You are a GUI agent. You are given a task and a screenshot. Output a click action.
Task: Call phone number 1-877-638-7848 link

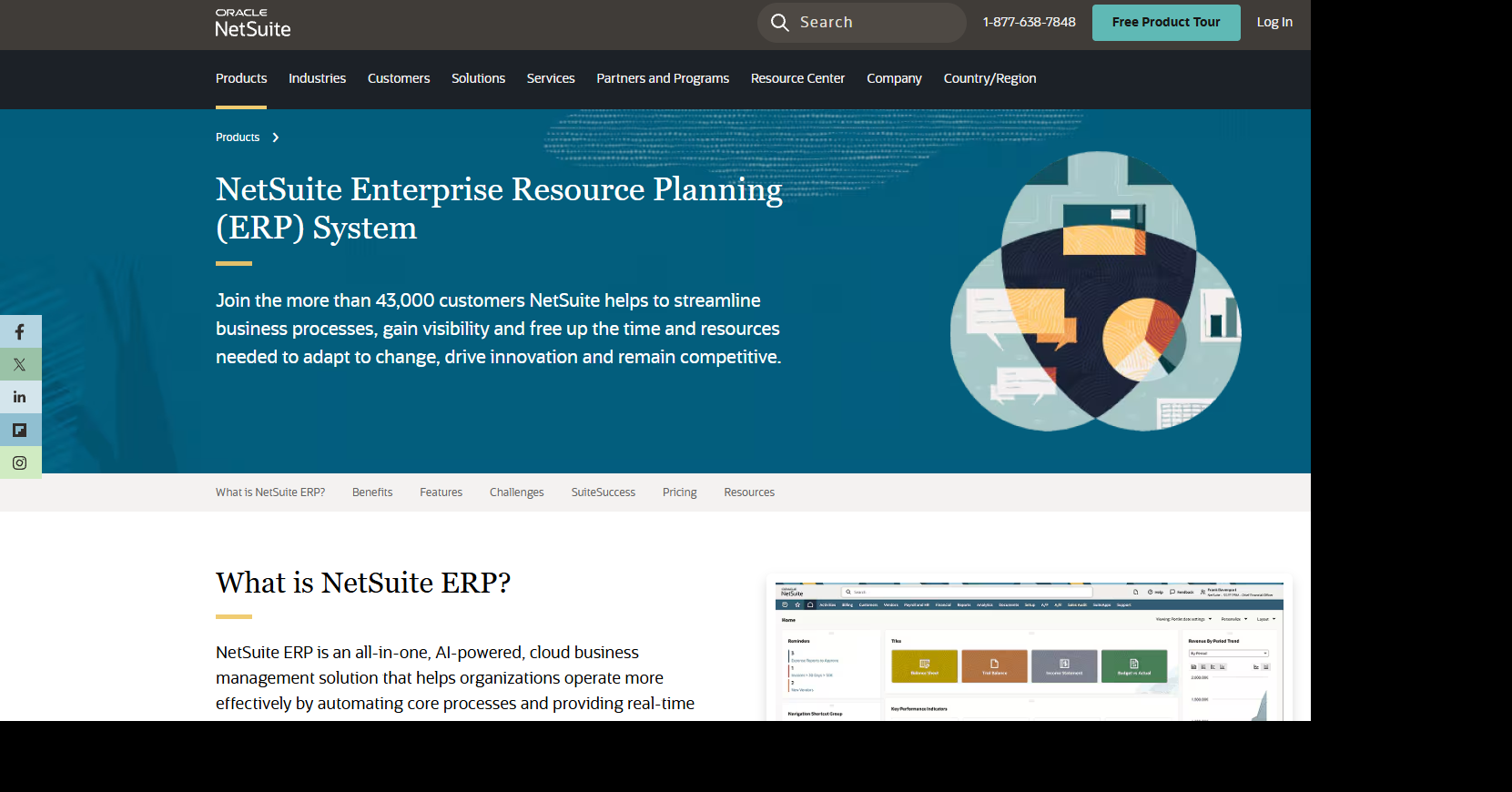[1029, 22]
